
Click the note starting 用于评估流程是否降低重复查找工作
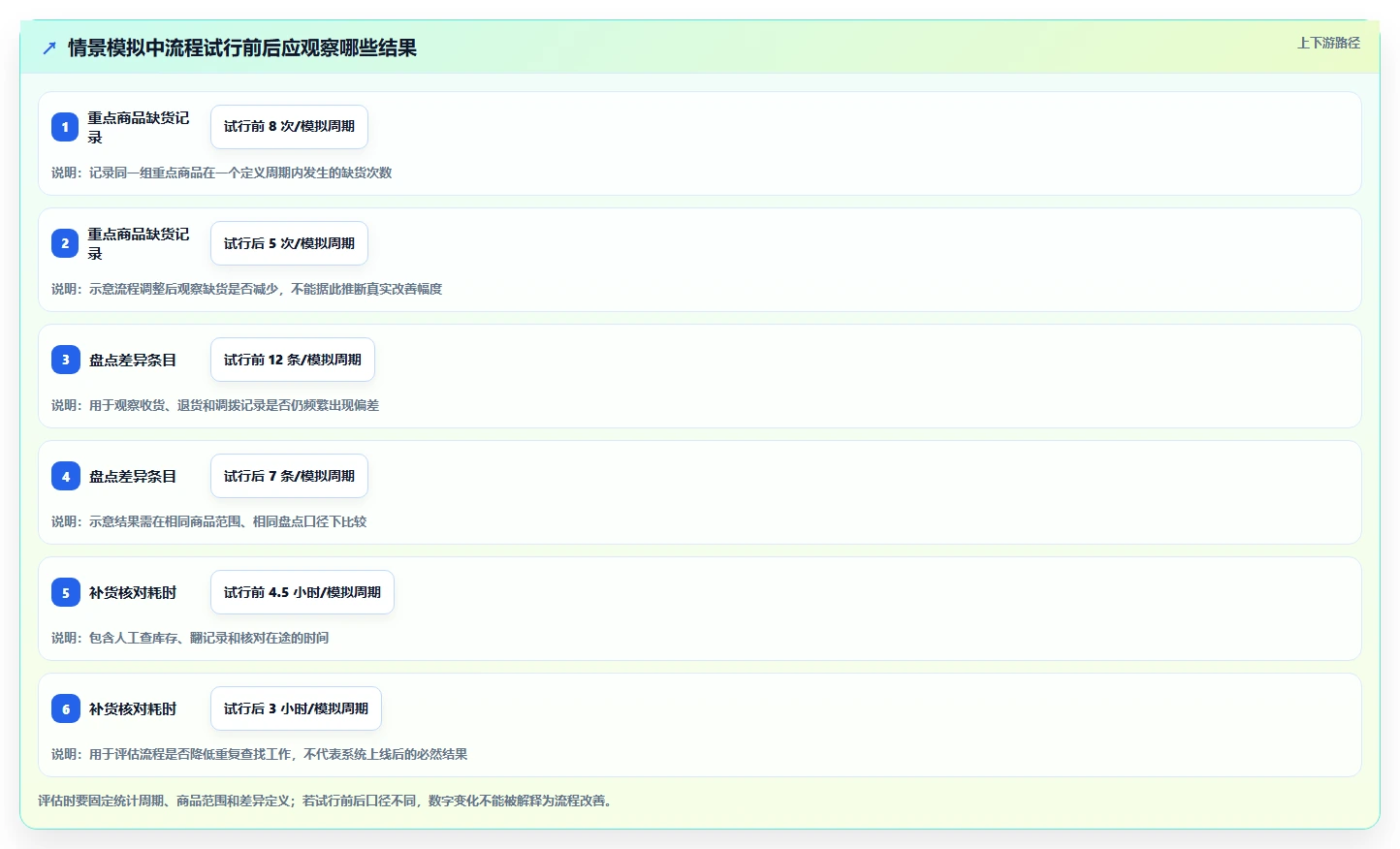(260, 754)
